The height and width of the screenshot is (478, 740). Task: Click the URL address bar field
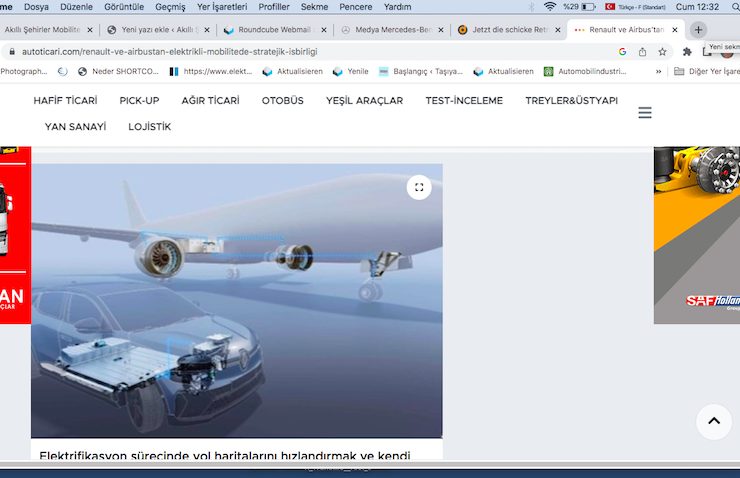click(x=300, y=51)
